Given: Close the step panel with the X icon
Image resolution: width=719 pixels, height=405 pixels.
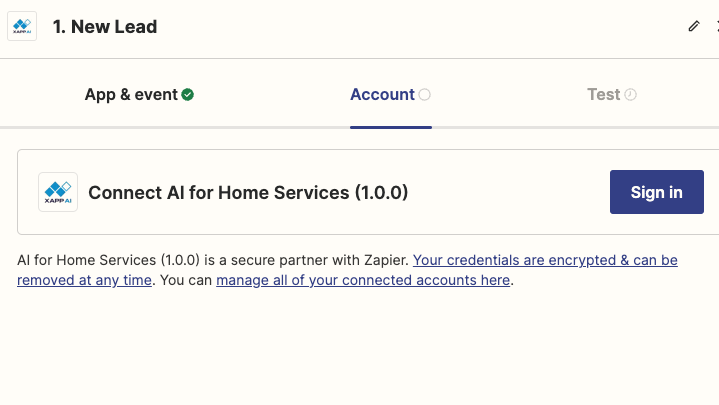Looking at the screenshot, I should click(x=717, y=26).
